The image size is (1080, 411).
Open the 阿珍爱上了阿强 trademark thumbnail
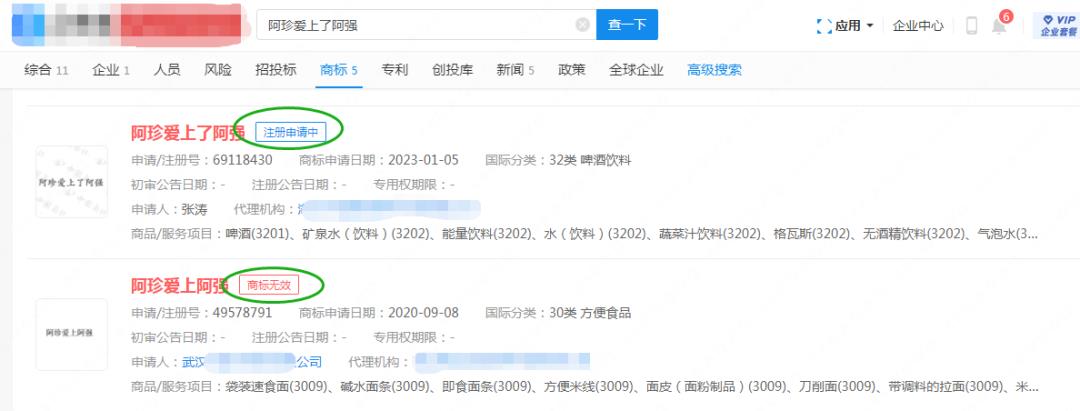(71, 182)
